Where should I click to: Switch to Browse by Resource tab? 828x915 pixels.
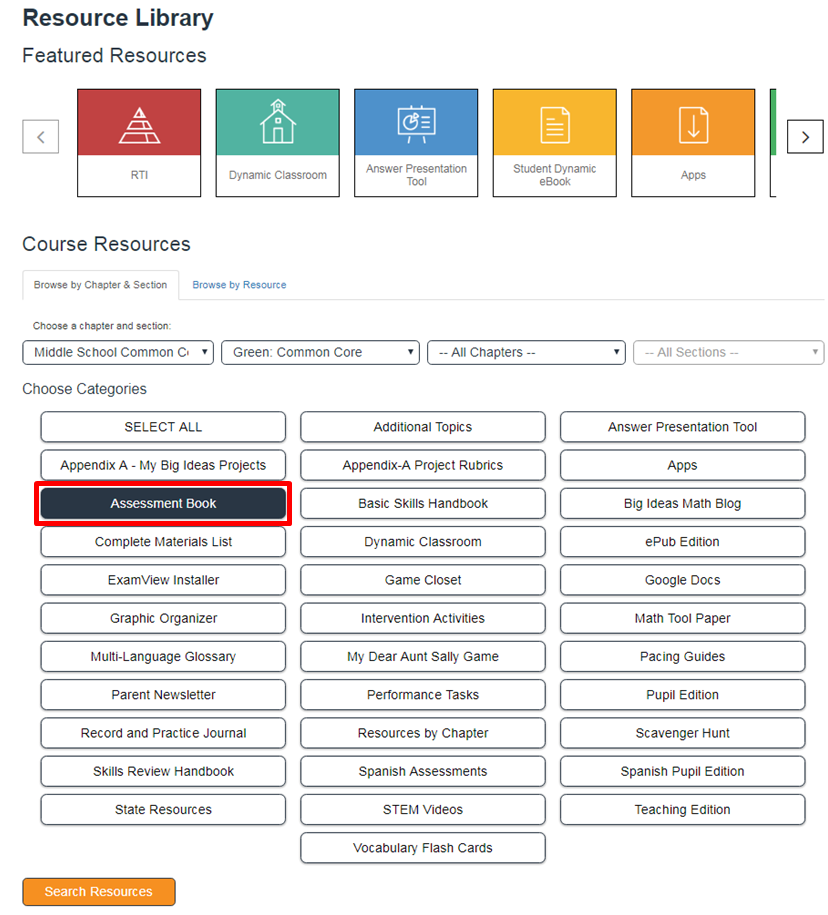pos(239,285)
